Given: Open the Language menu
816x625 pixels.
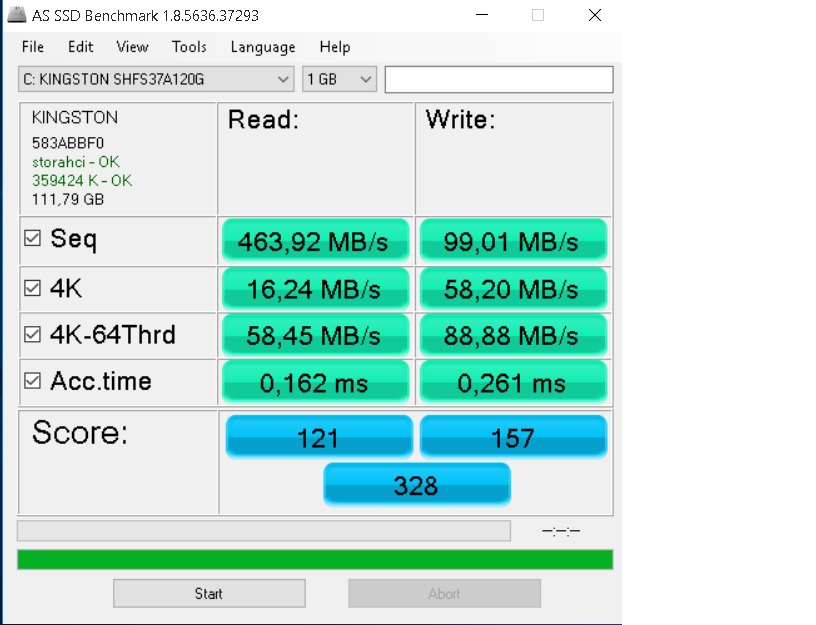Looking at the screenshot, I should (x=263, y=47).
